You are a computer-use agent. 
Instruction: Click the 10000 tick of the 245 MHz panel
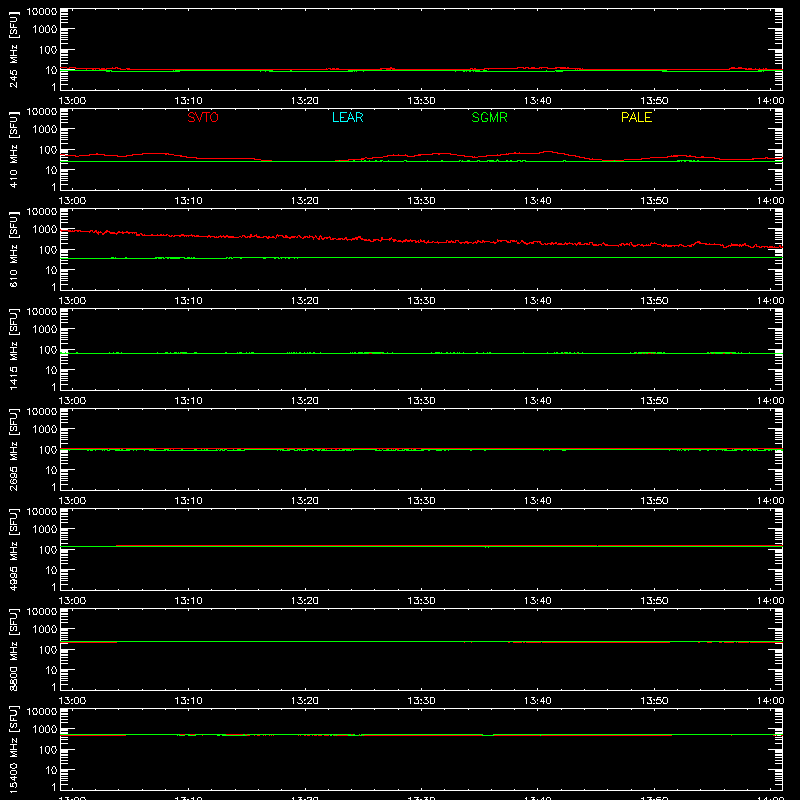[x=42, y=12]
